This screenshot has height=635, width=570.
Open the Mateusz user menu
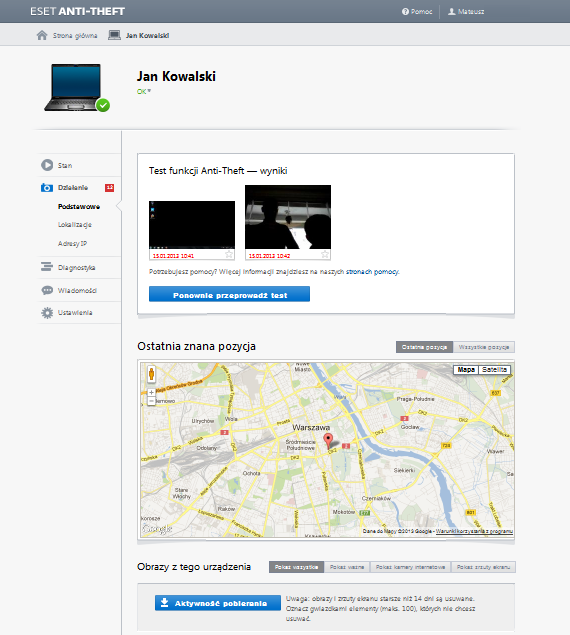466,12
